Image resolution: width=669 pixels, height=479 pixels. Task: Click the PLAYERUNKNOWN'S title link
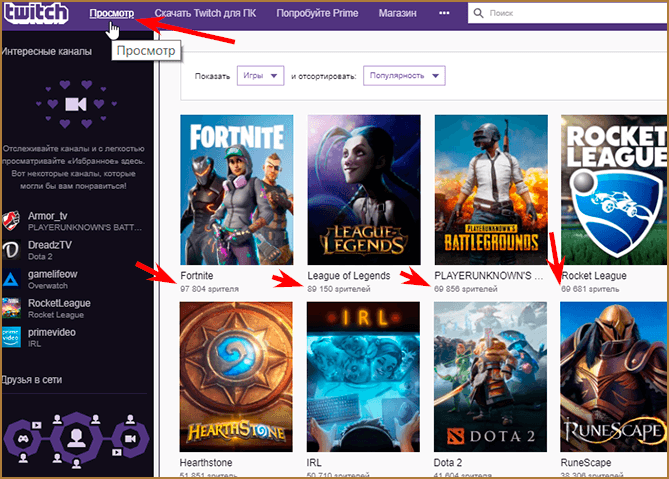point(489,276)
